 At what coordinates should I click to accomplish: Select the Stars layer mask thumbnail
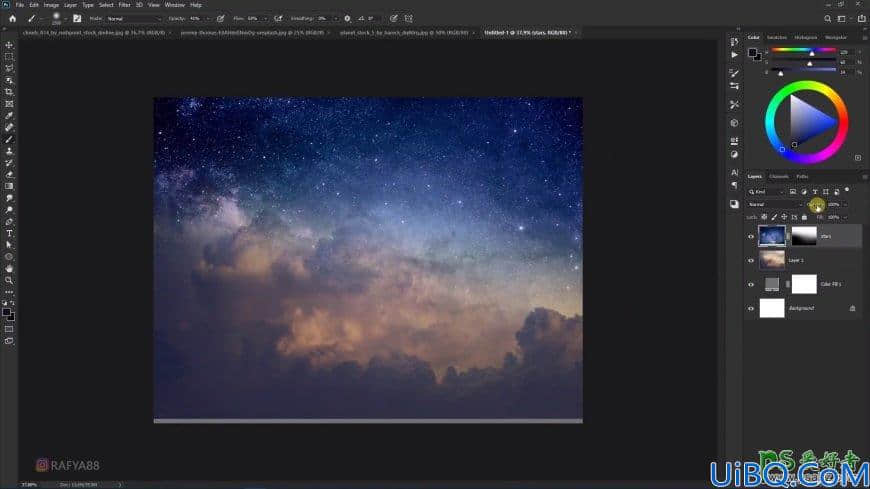click(804, 236)
